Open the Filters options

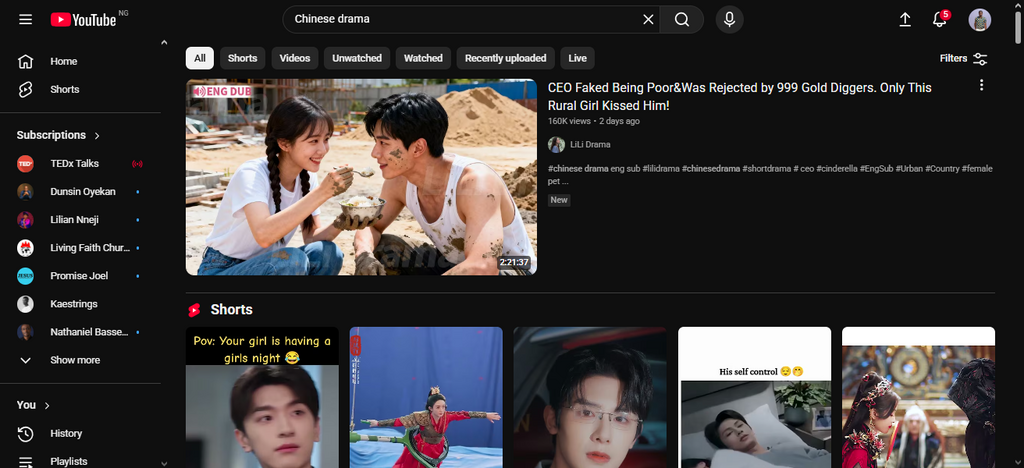964,58
